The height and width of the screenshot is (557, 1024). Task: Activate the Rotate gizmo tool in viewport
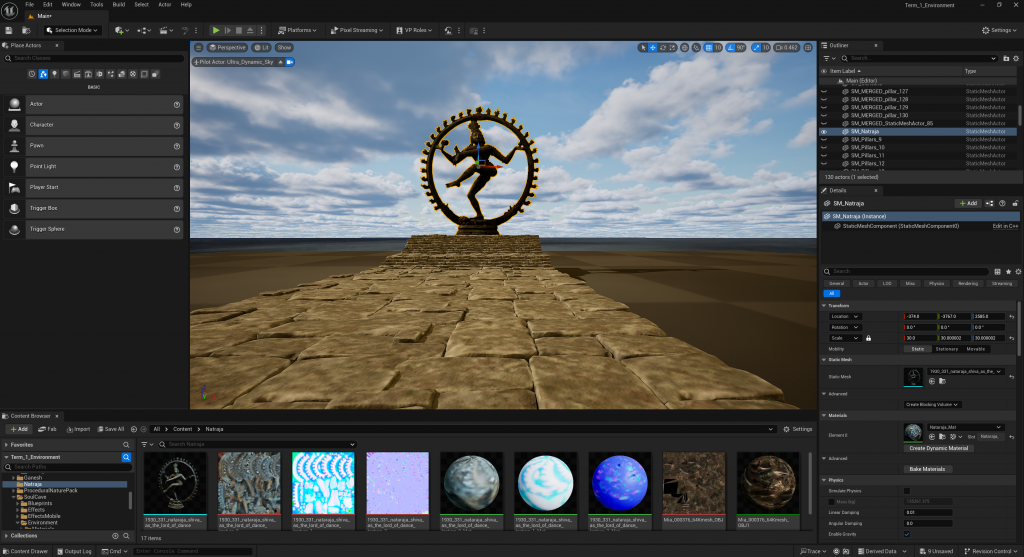point(663,48)
